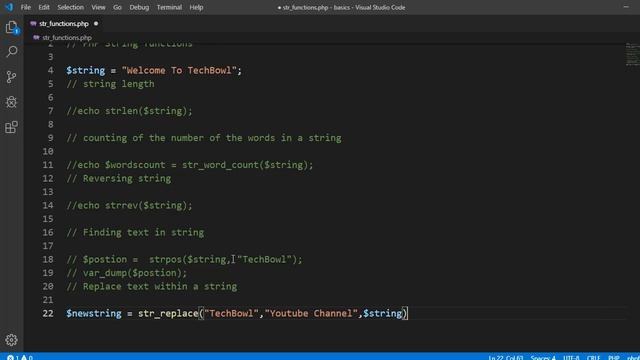Viewport: 640px width, 360px height.
Task: Select the str_functions.php editor tab
Action: point(64,24)
